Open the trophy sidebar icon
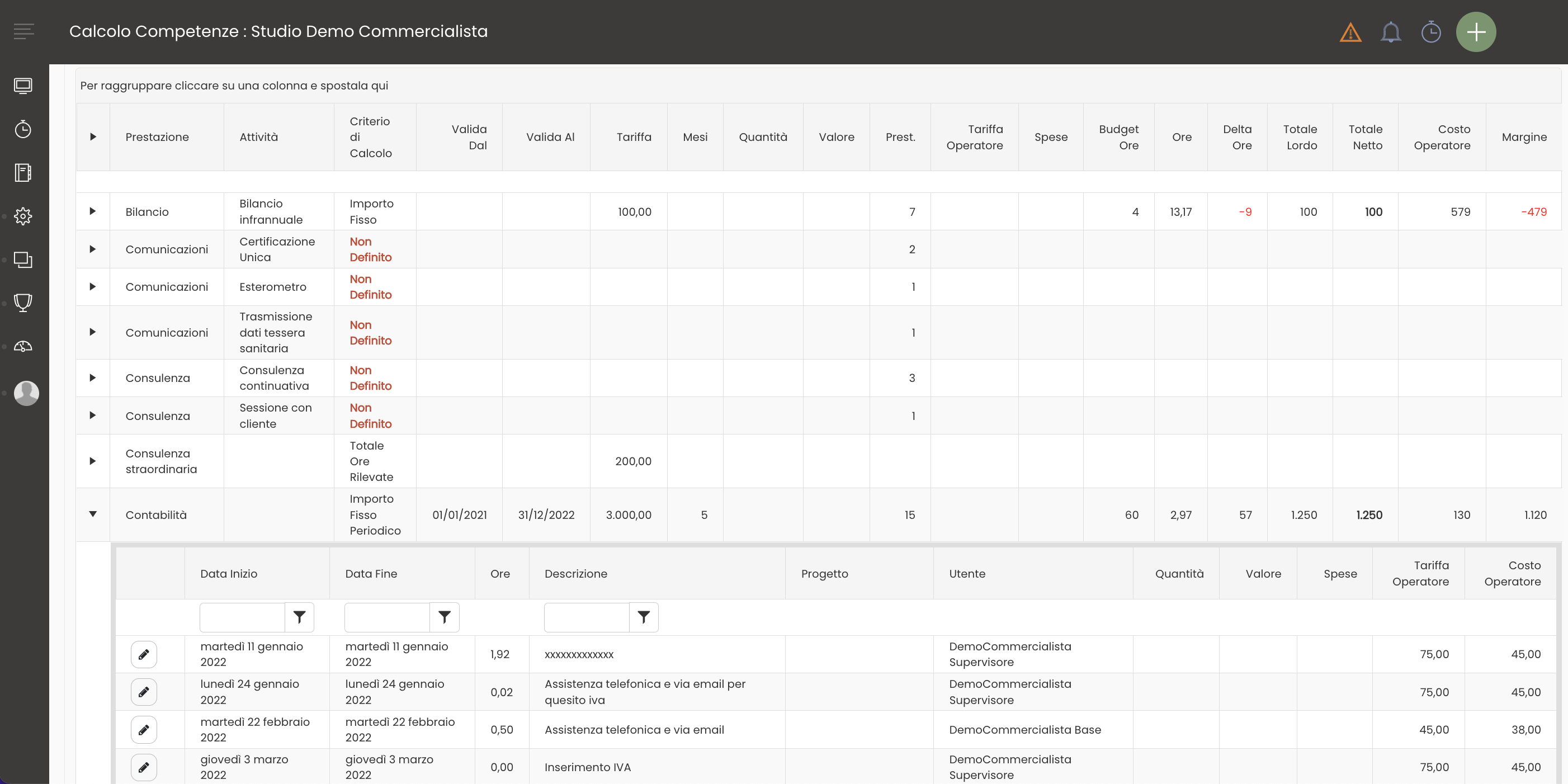This screenshot has height=784, width=1568. (23, 303)
